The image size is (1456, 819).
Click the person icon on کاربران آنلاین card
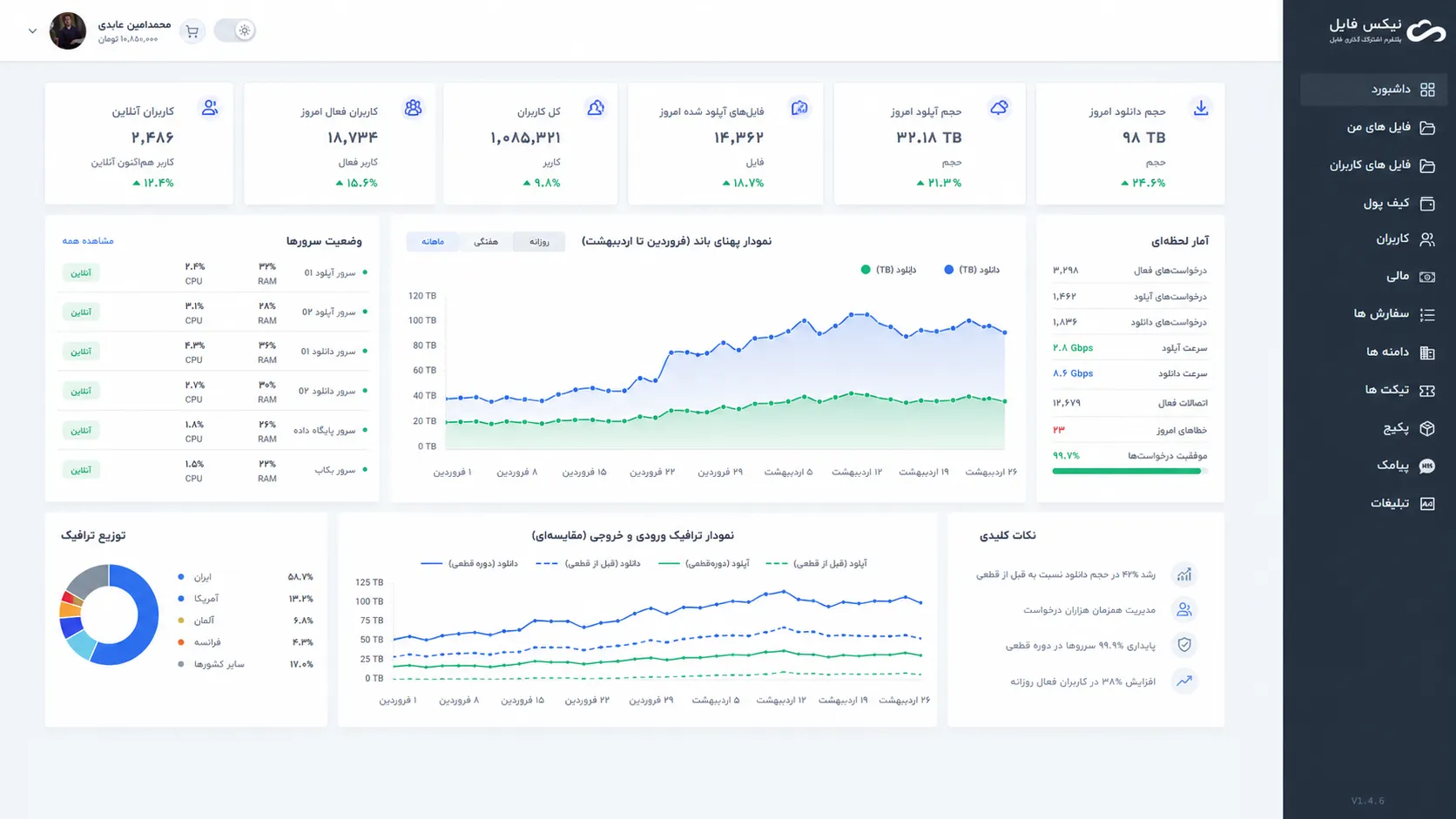pos(209,108)
